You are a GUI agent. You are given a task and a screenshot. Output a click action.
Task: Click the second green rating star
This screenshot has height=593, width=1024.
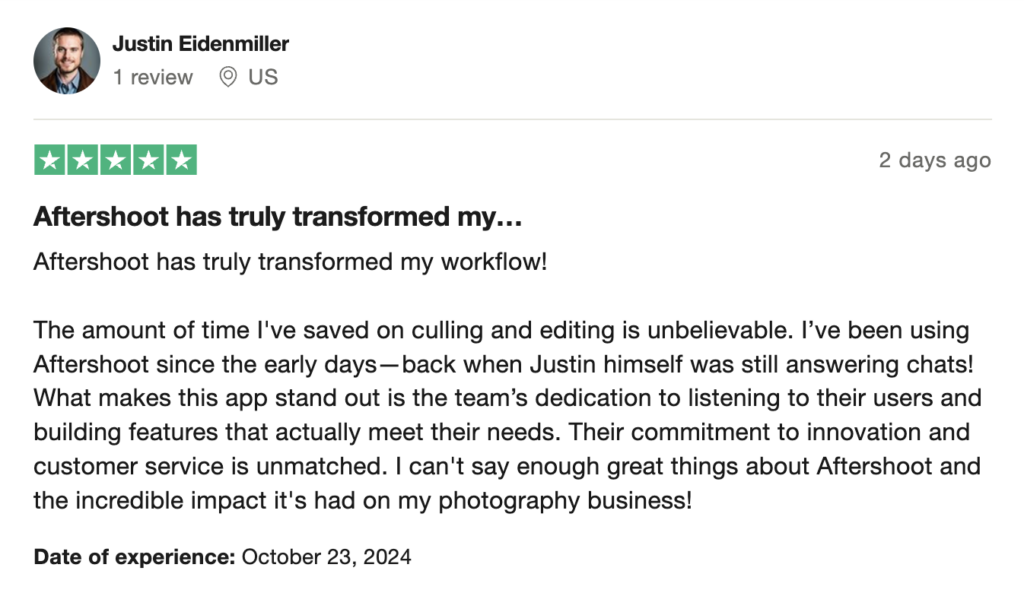(83, 160)
